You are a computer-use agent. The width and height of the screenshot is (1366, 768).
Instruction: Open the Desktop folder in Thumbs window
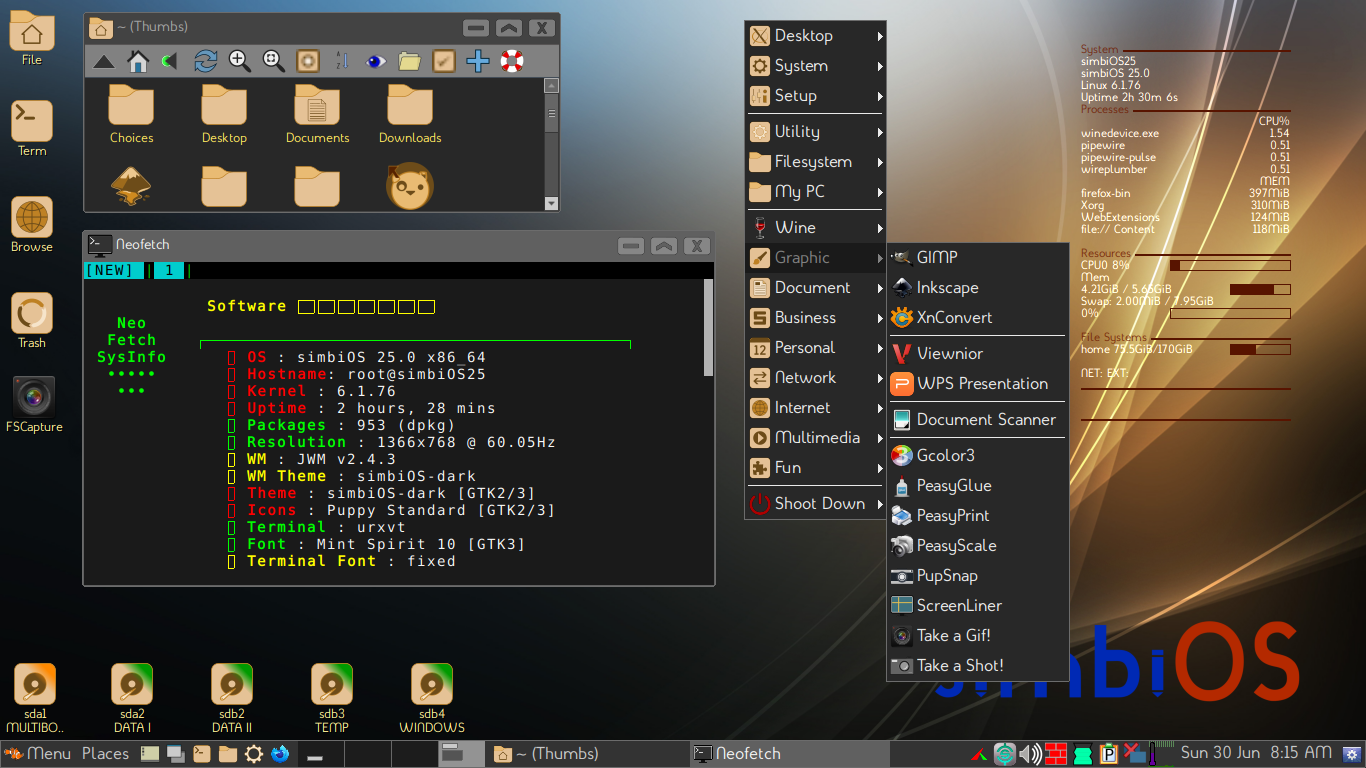(x=224, y=114)
